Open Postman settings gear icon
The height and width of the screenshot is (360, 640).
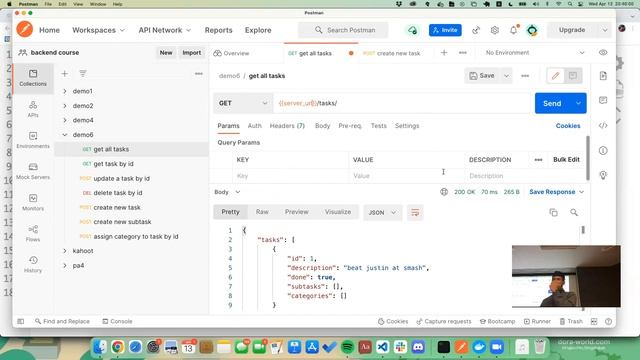pos(495,30)
